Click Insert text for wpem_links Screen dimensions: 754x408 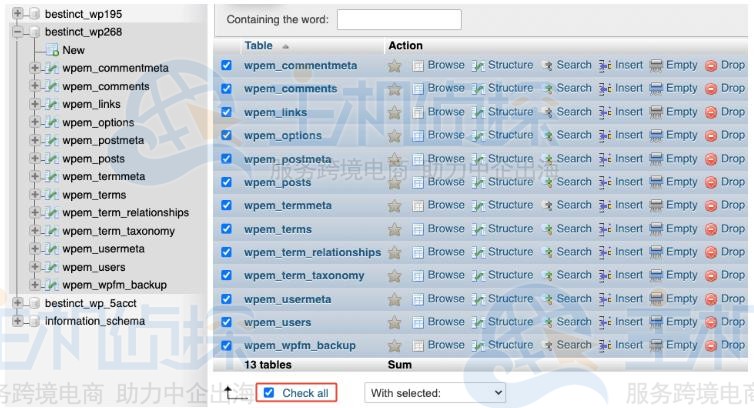click(628, 112)
